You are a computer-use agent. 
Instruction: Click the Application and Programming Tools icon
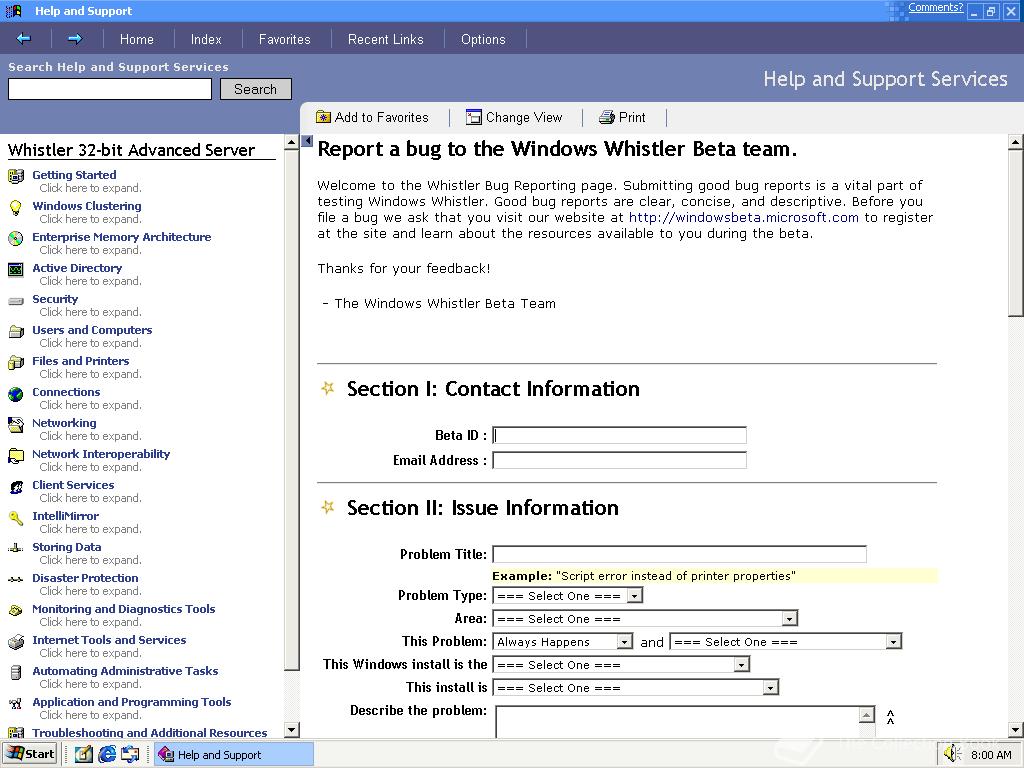(x=16, y=703)
